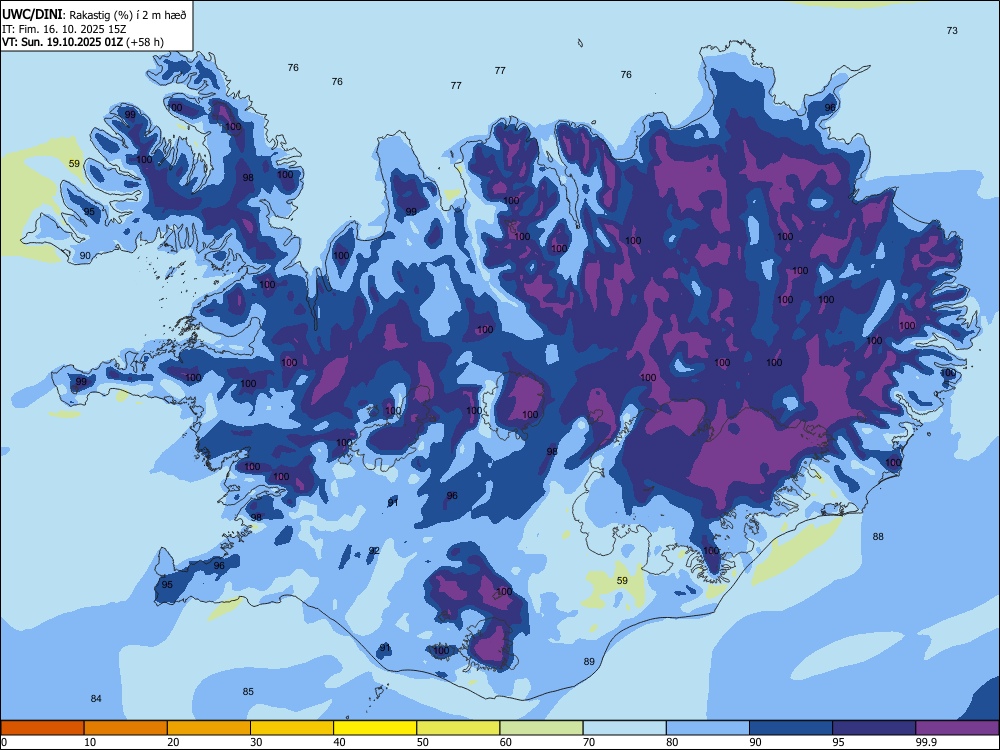Click the '50' legend tick label
The image size is (1000, 750).
pyautogui.click(x=423, y=742)
